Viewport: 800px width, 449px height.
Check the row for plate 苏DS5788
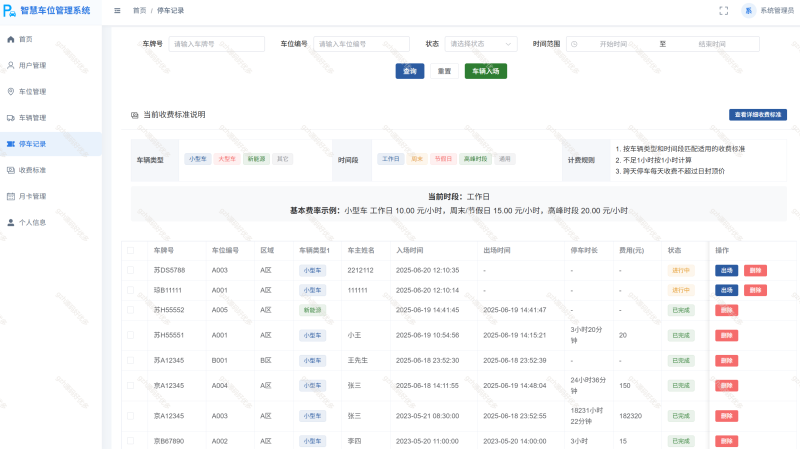click(131, 270)
